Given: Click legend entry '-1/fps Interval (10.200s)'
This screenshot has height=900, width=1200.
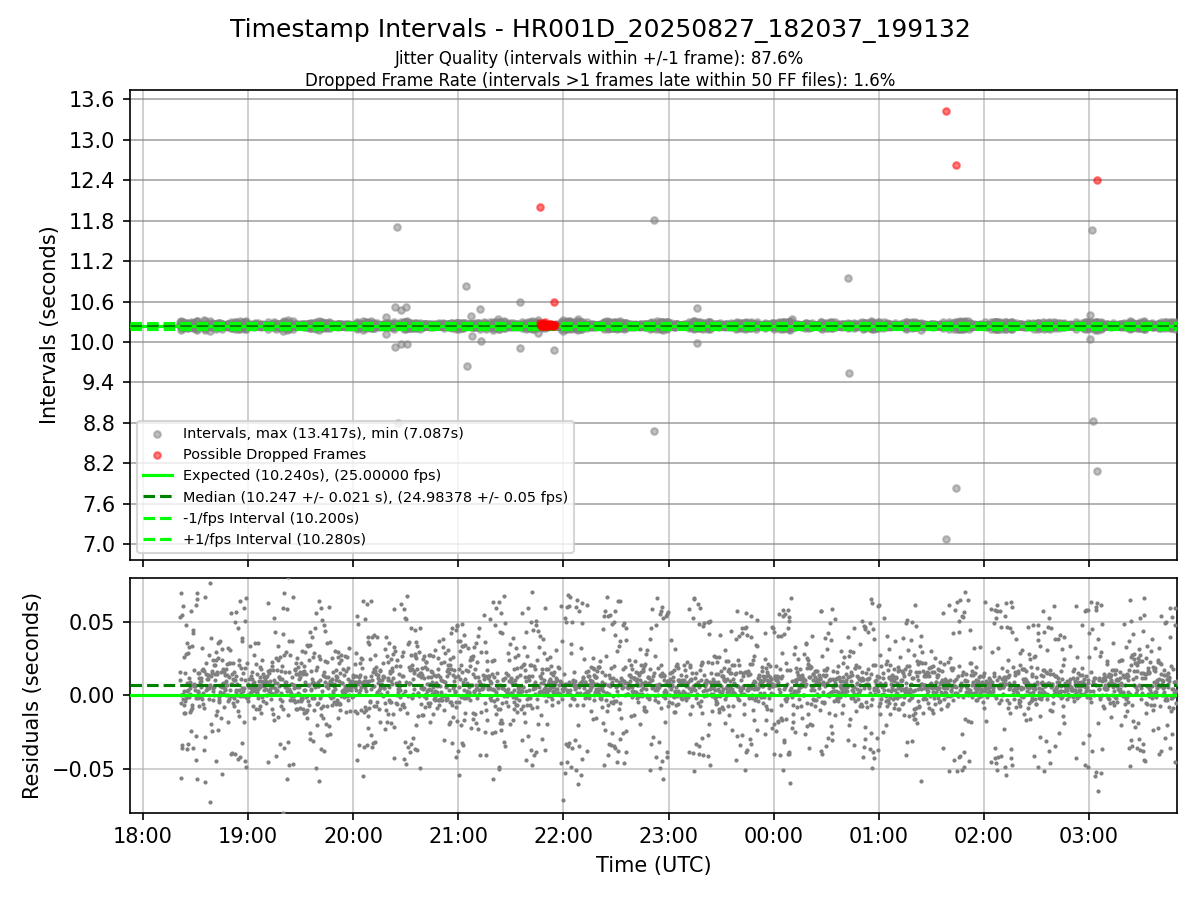Looking at the screenshot, I should pyautogui.click(x=271, y=518).
